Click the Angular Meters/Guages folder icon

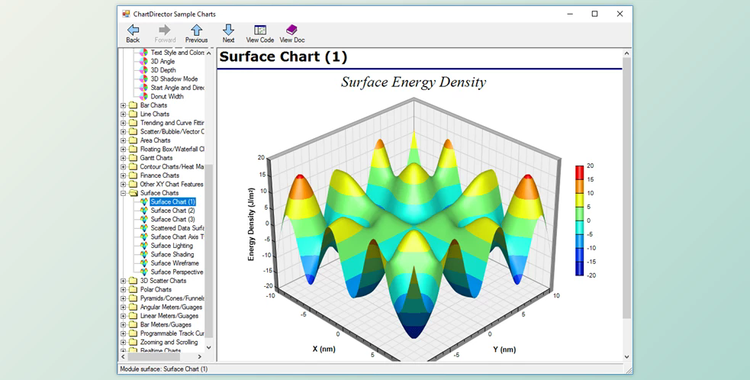coord(132,307)
